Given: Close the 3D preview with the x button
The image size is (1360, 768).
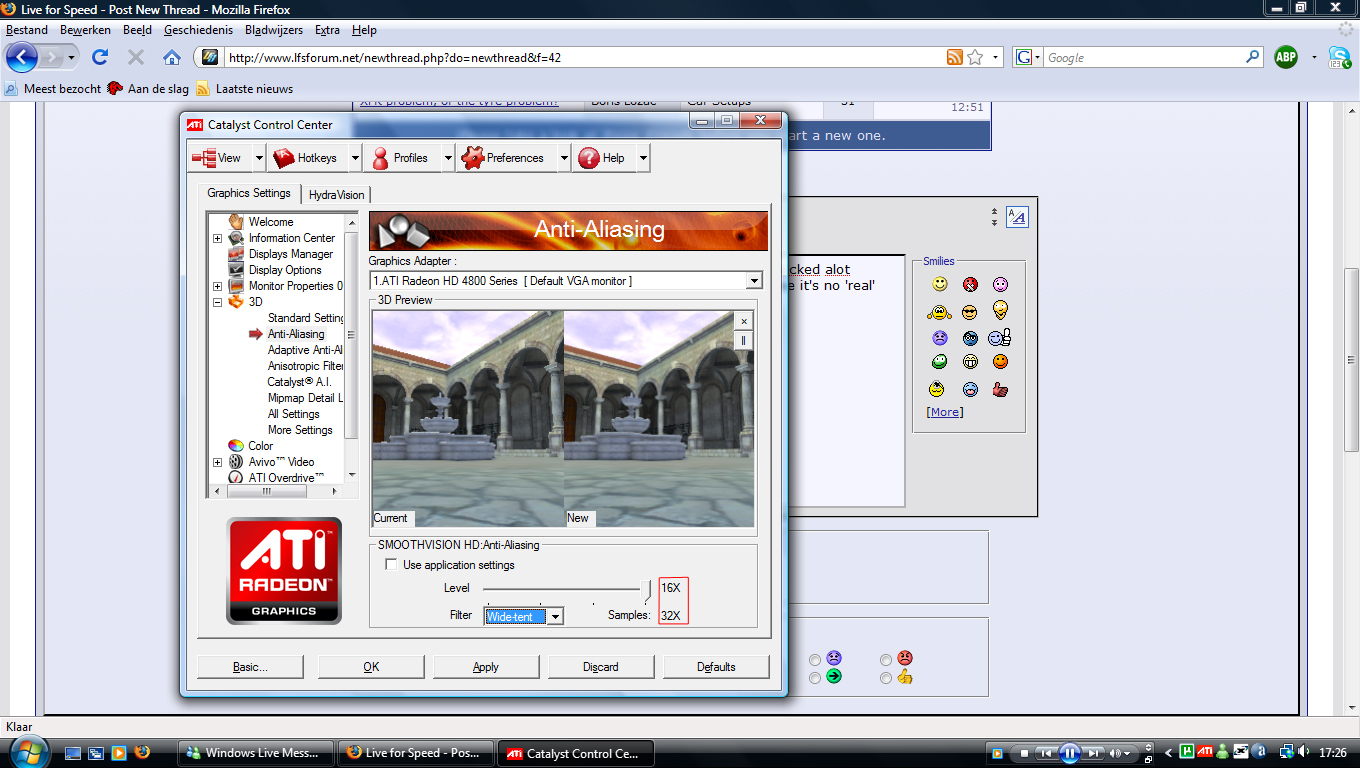Looking at the screenshot, I should tap(743, 321).
